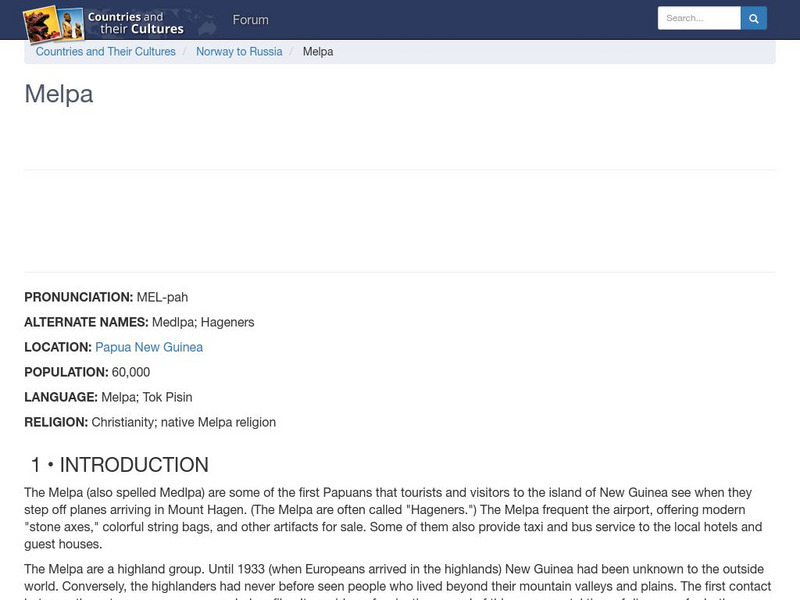This screenshot has height=600, width=800.
Task: Click the LANGUAGE: Melpa; Tok Pisin line
Action: [x=108, y=397]
